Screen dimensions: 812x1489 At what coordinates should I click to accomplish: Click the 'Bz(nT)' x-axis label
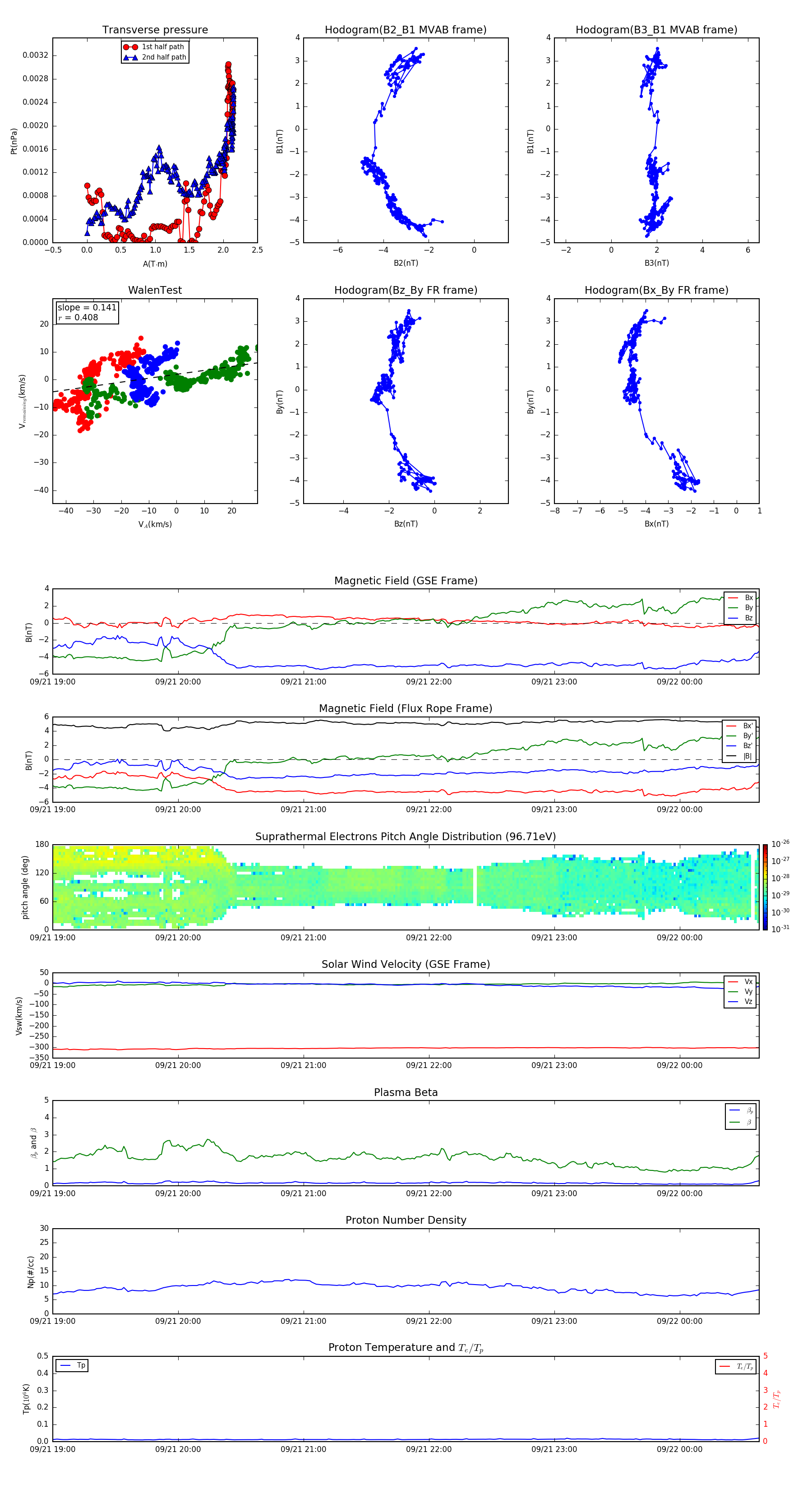point(406,524)
